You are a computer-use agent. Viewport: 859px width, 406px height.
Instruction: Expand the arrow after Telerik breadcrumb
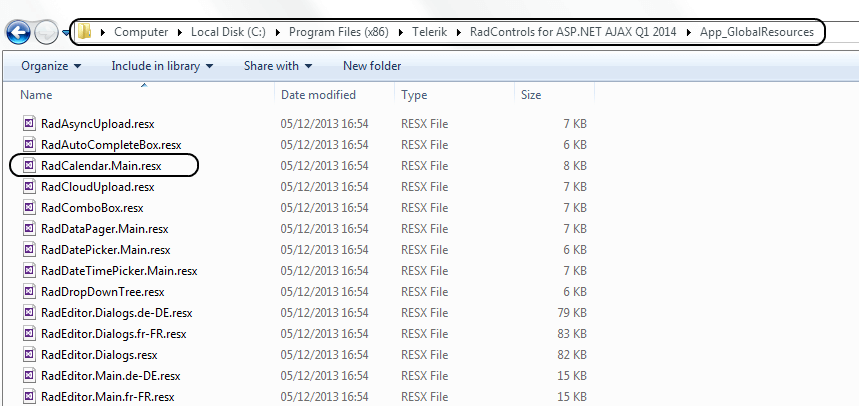pyautogui.click(x=459, y=32)
